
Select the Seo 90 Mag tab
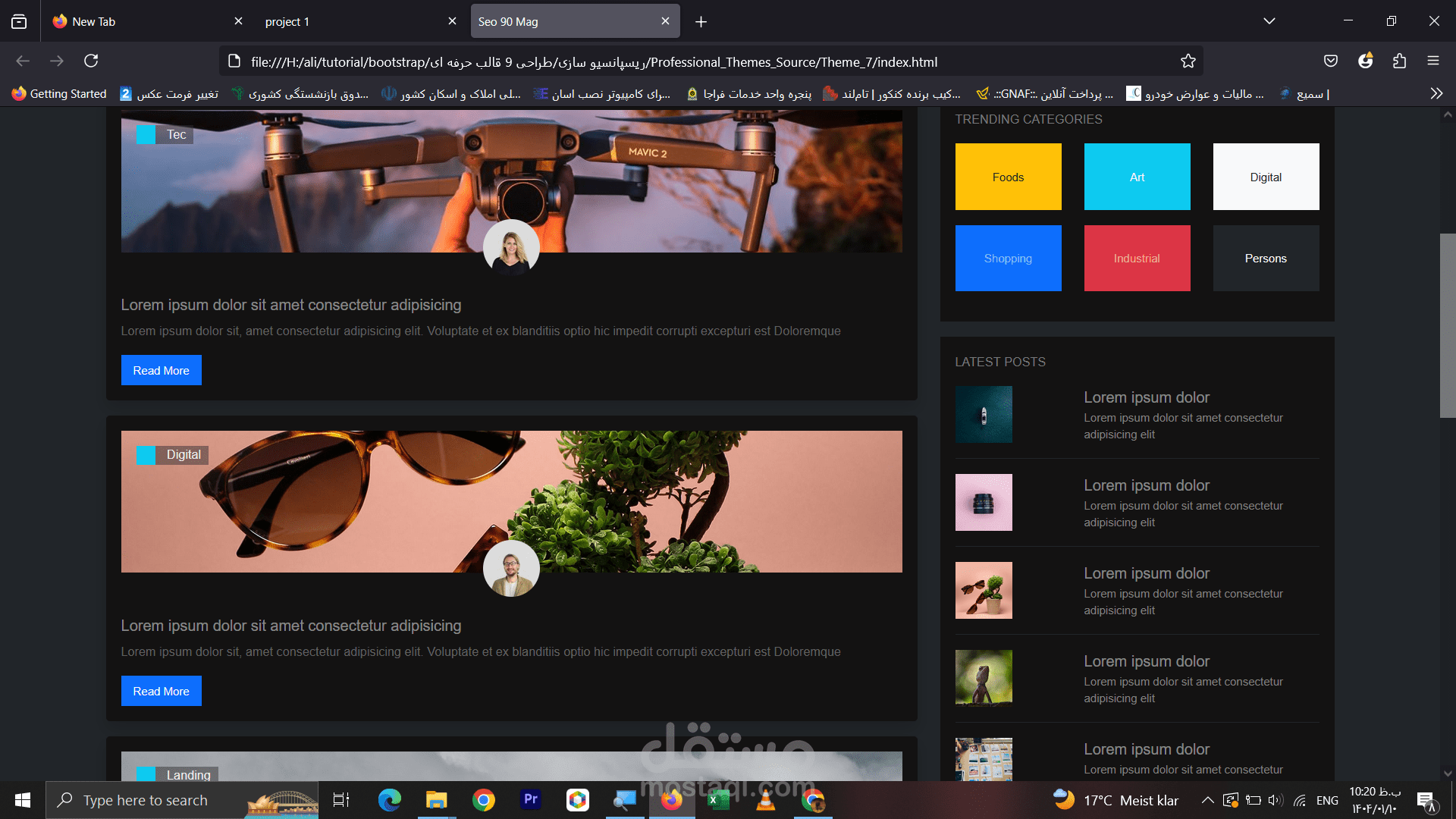point(575,21)
